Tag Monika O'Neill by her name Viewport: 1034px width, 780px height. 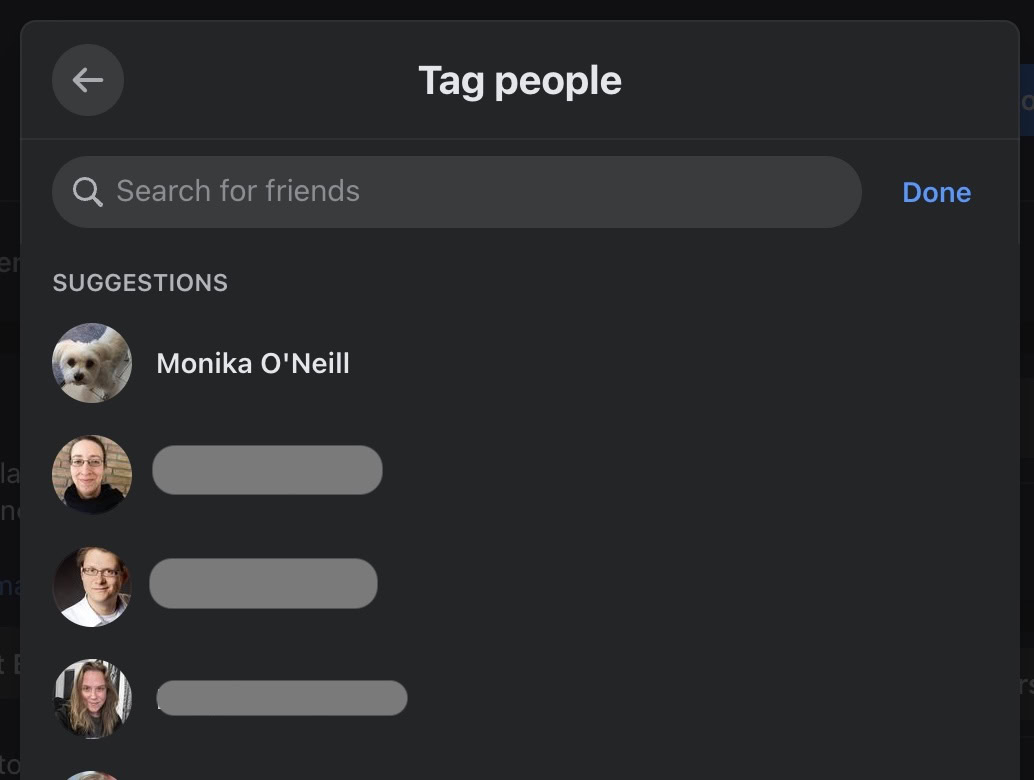pos(253,363)
